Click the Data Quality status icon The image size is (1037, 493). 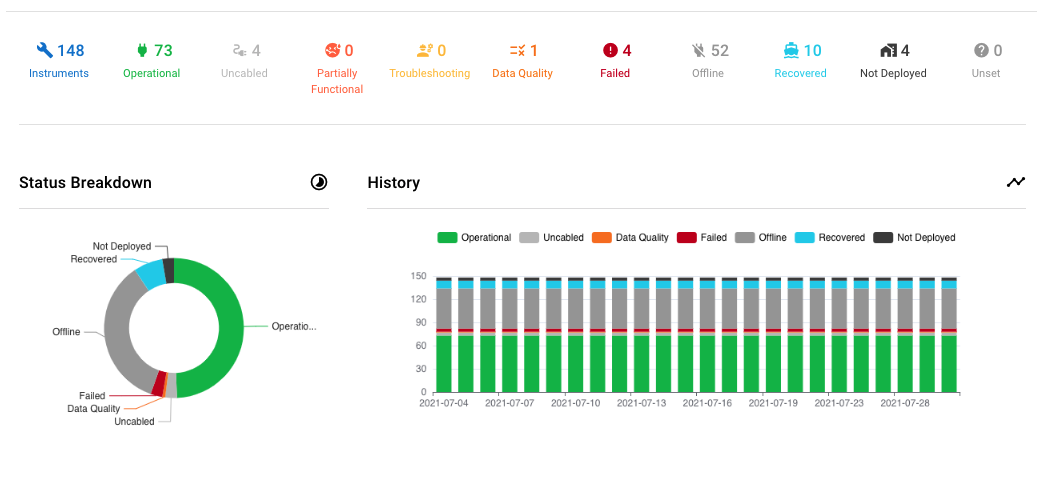tap(517, 50)
